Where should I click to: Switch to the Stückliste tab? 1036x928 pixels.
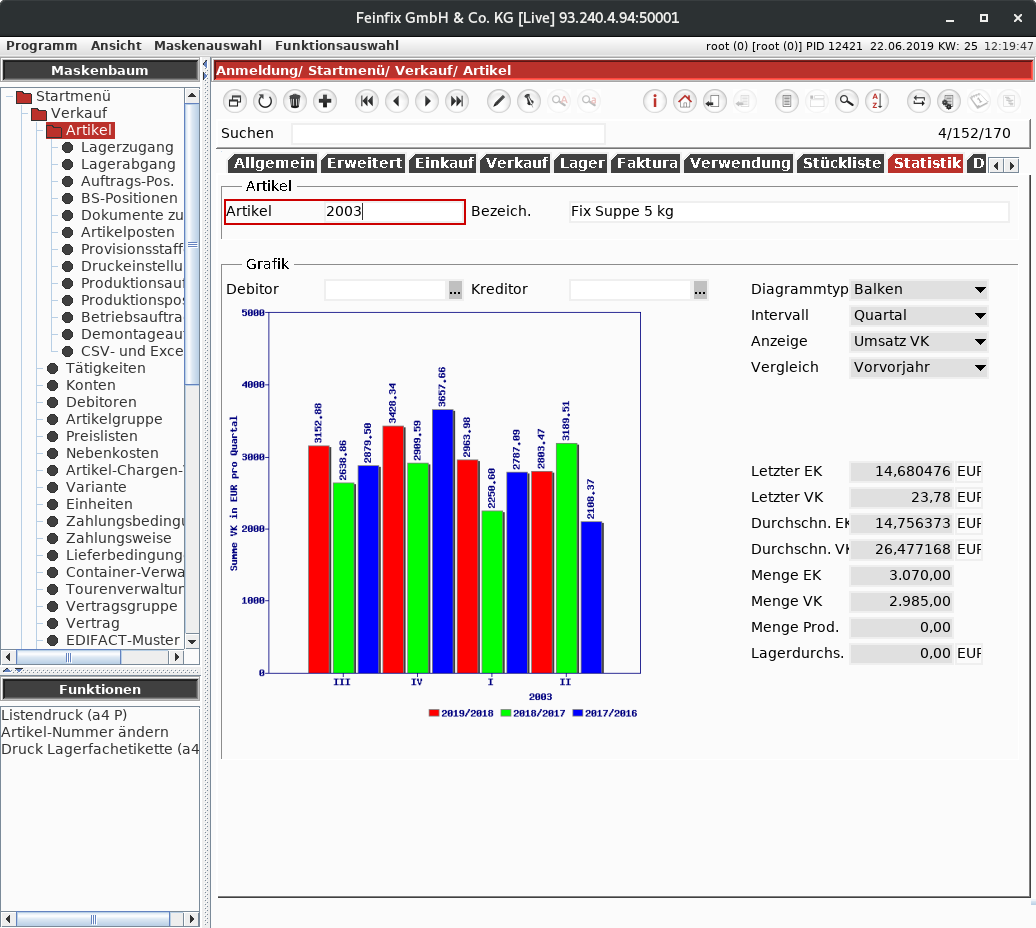tap(842, 163)
